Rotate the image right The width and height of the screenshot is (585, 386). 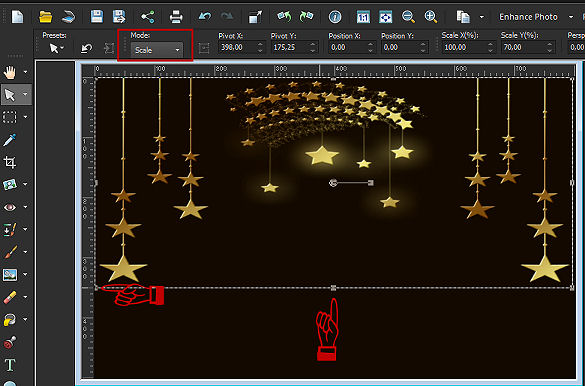pyautogui.click(x=307, y=17)
